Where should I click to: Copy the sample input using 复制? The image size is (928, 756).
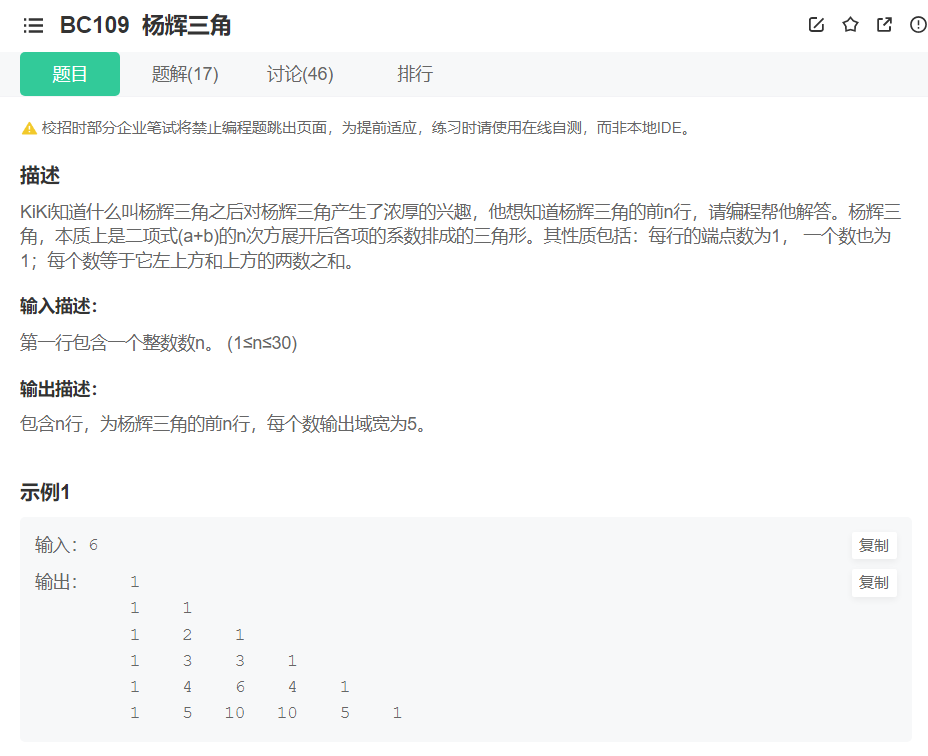[x=873, y=545]
